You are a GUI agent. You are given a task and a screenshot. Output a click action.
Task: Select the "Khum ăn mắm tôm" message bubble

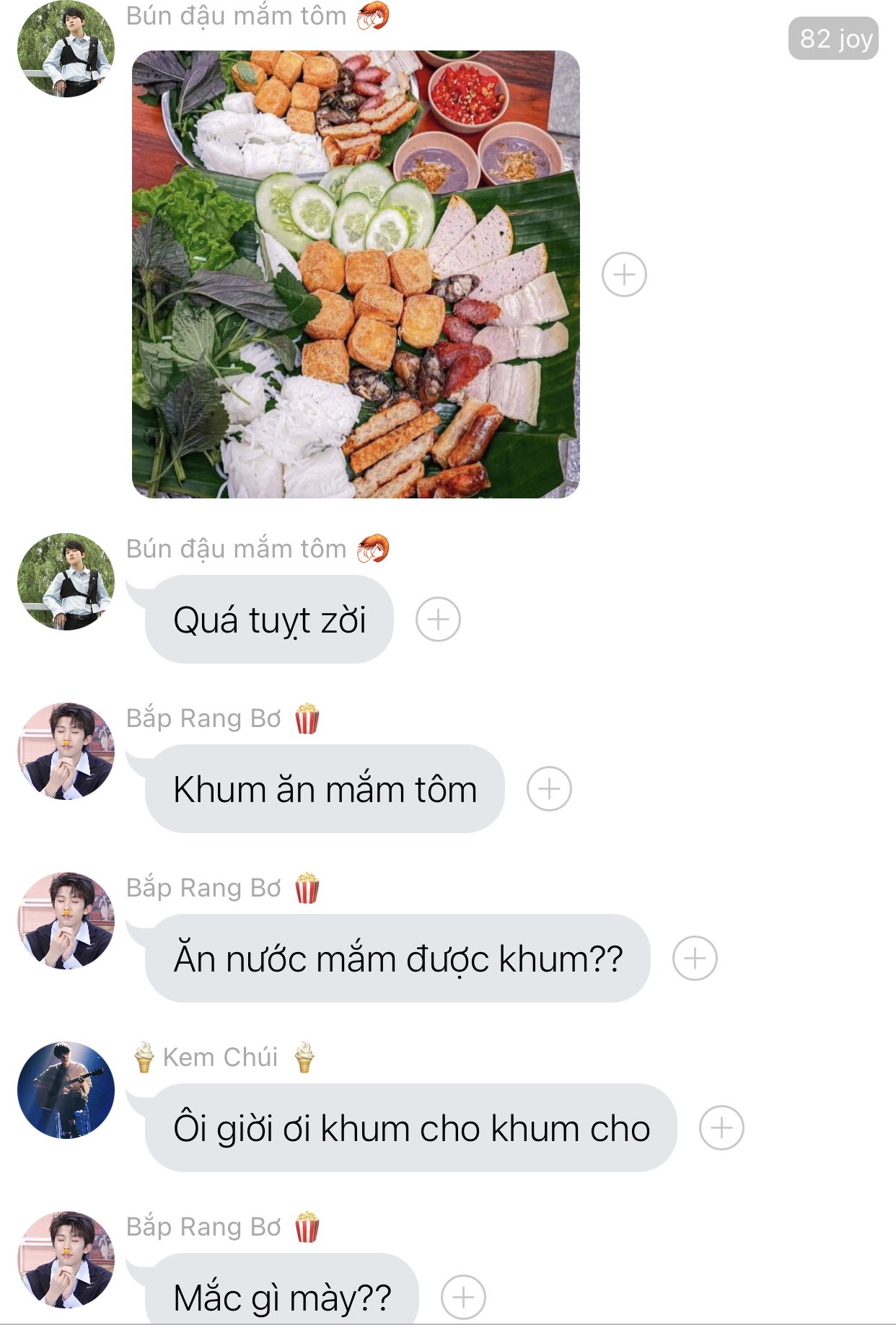pyautogui.click(x=325, y=789)
